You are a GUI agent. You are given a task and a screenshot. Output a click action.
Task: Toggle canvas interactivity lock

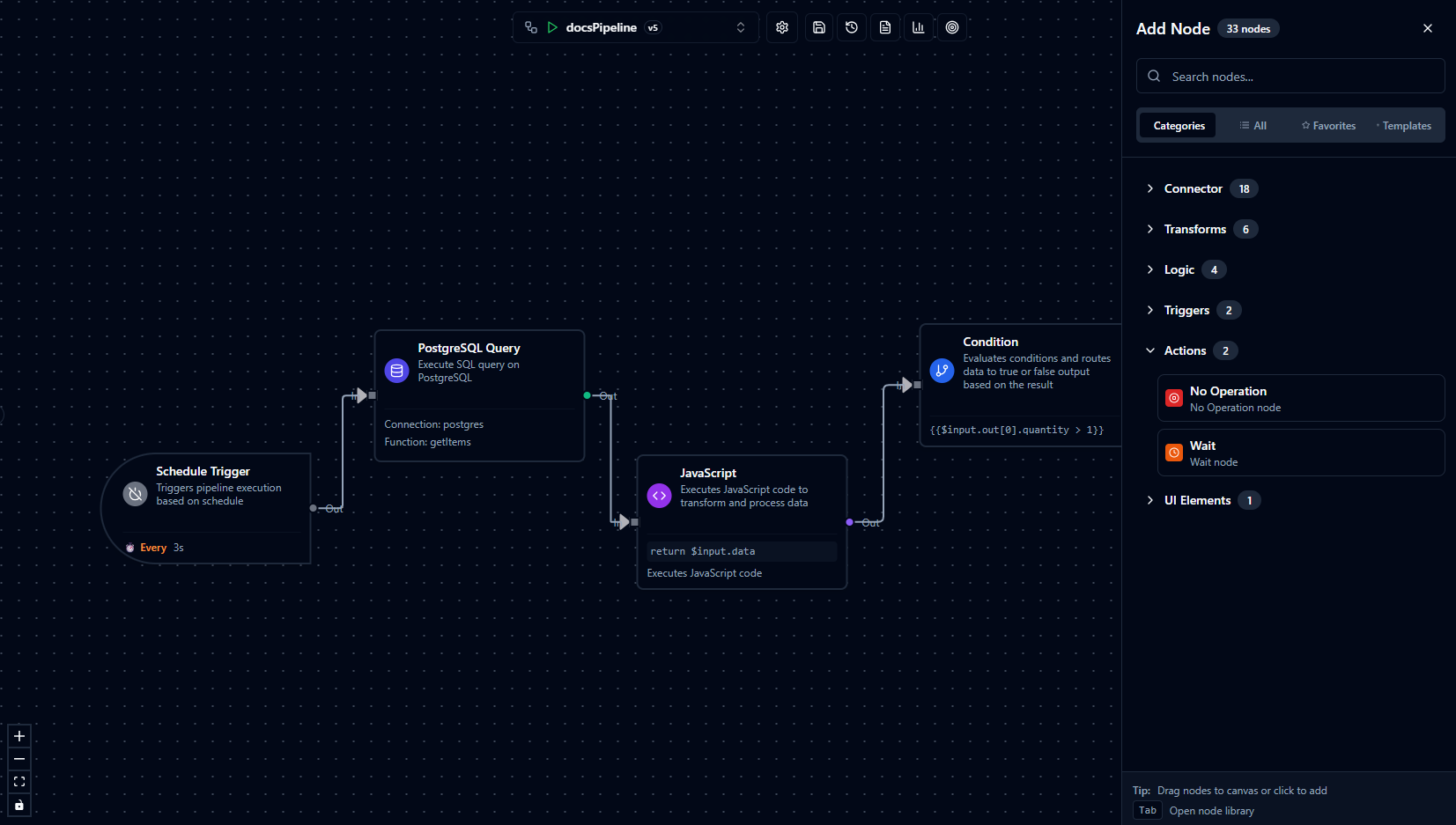click(x=19, y=805)
